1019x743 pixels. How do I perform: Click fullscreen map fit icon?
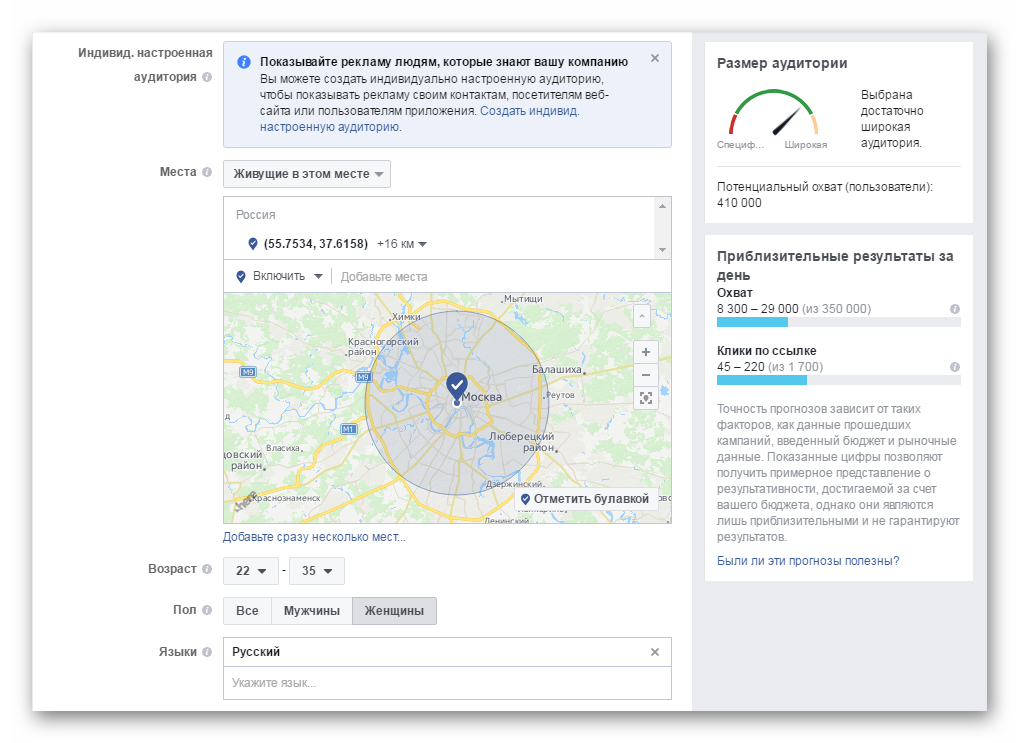point(645,398)
